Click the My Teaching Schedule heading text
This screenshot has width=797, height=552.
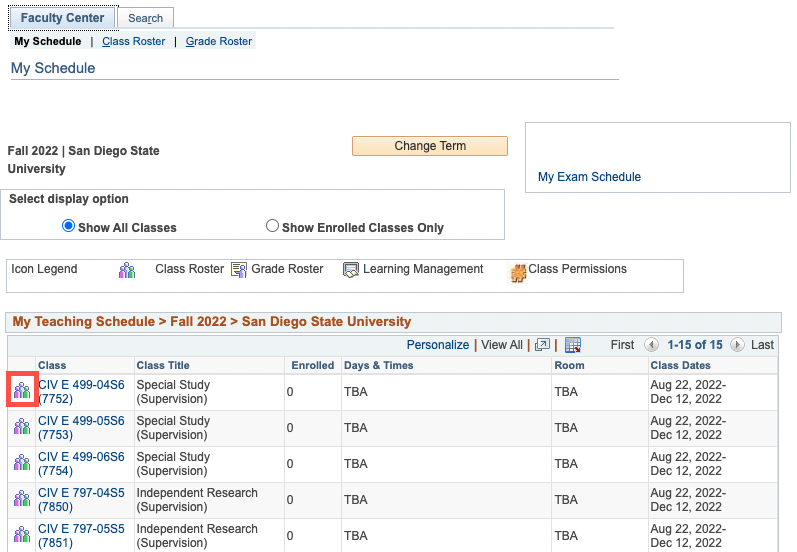pos(212,322)
